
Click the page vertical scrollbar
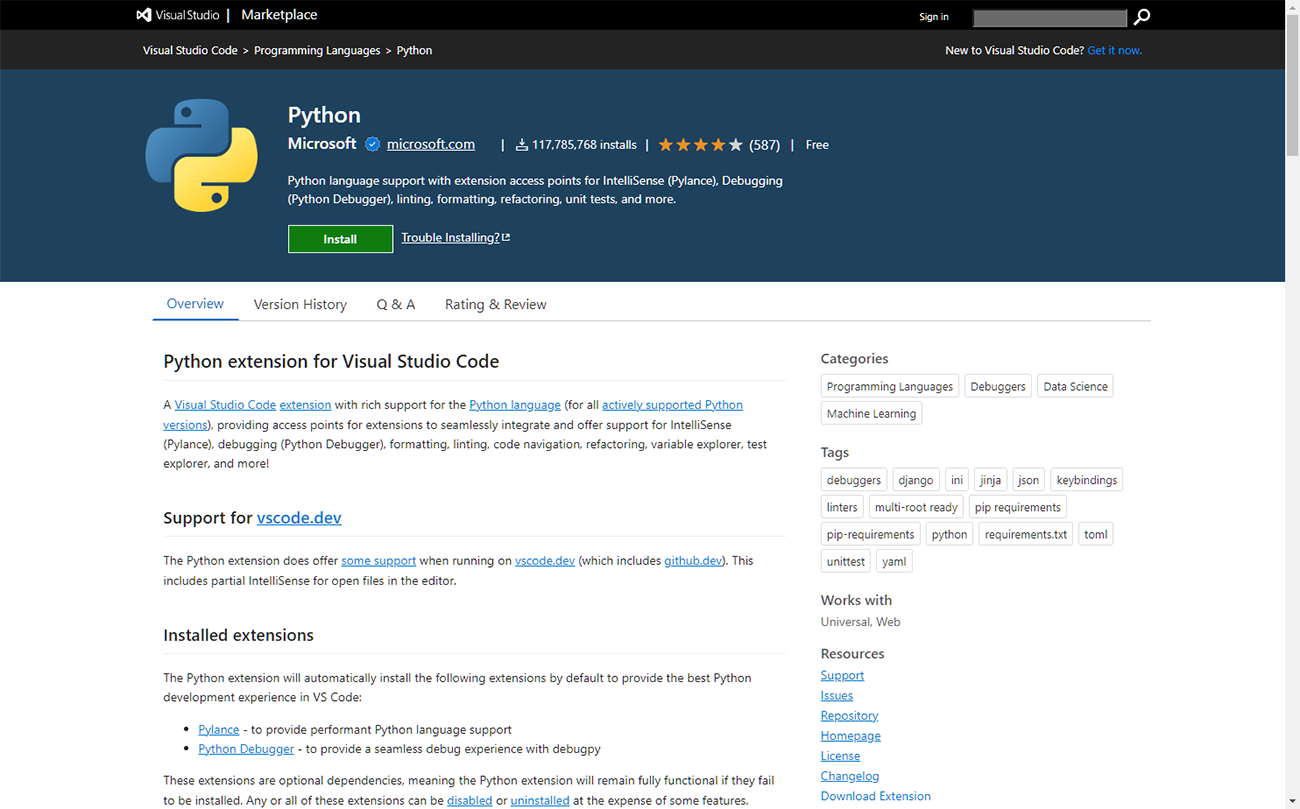(x=1292, y=400)
